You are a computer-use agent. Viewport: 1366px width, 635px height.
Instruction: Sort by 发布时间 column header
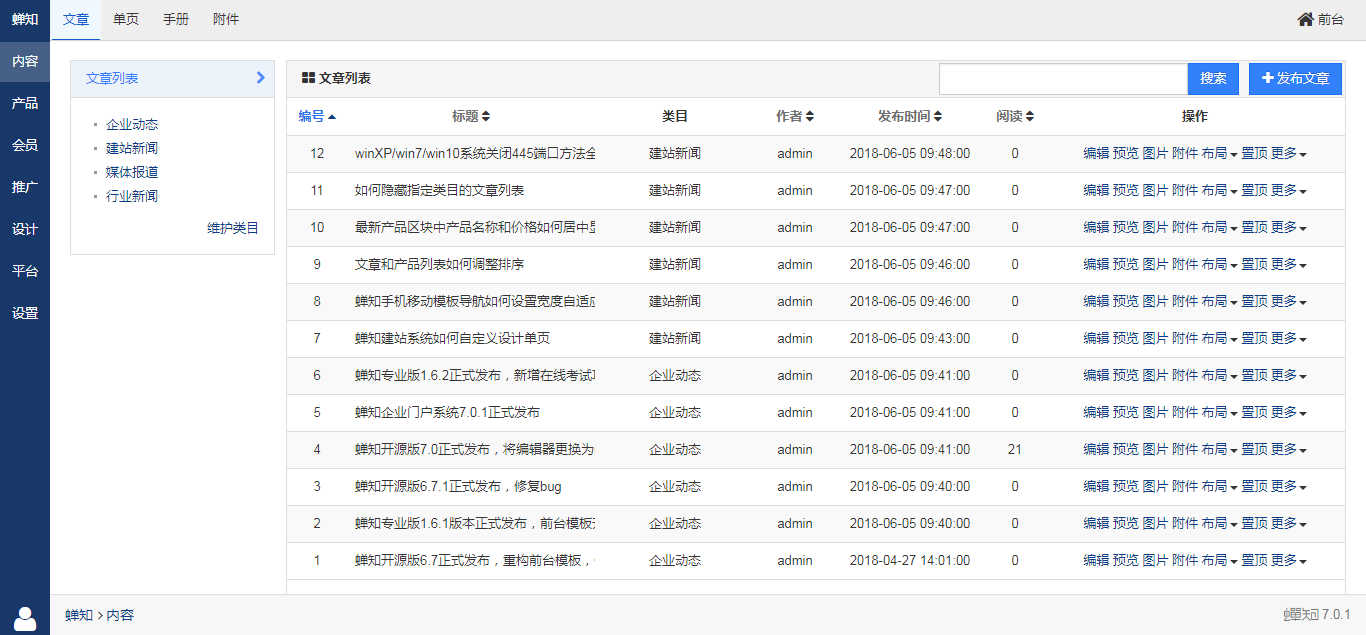tap(910, 116)
